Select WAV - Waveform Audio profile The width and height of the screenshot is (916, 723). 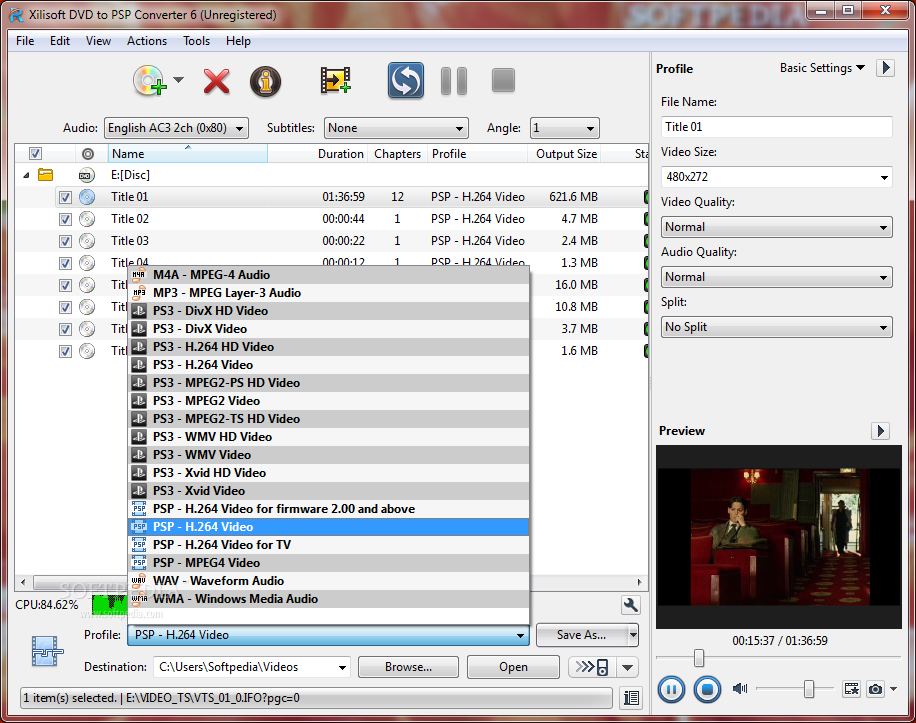point(328,581)
